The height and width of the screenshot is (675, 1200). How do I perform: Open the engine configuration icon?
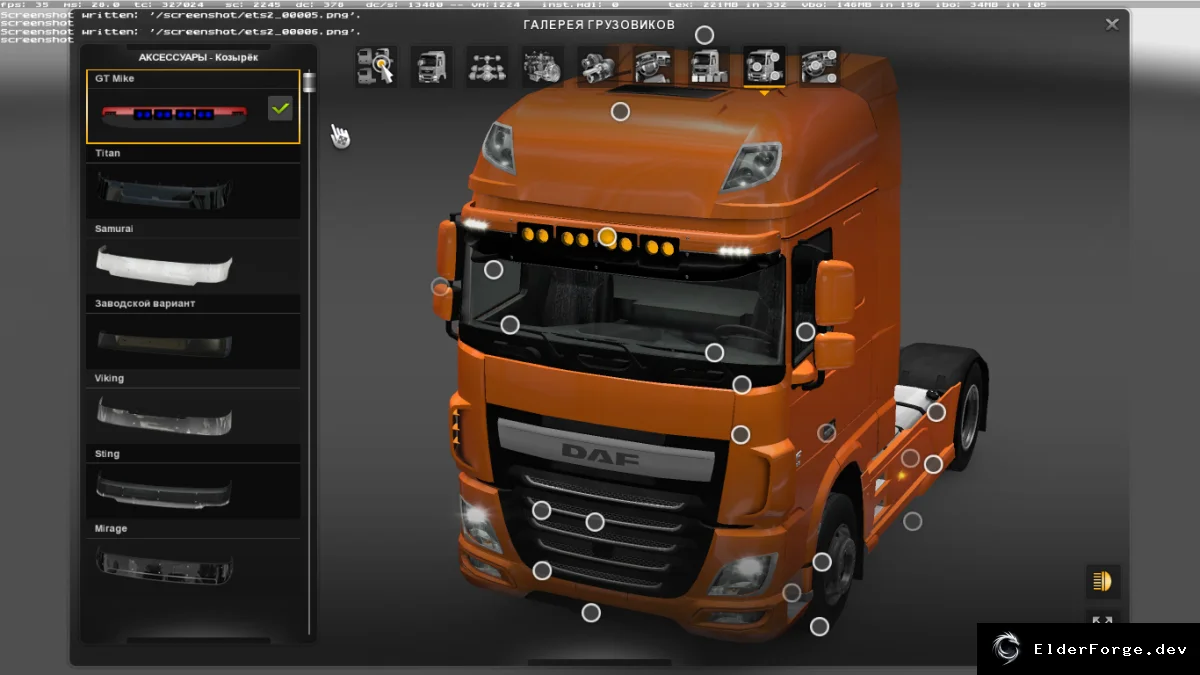coord(543,66)
